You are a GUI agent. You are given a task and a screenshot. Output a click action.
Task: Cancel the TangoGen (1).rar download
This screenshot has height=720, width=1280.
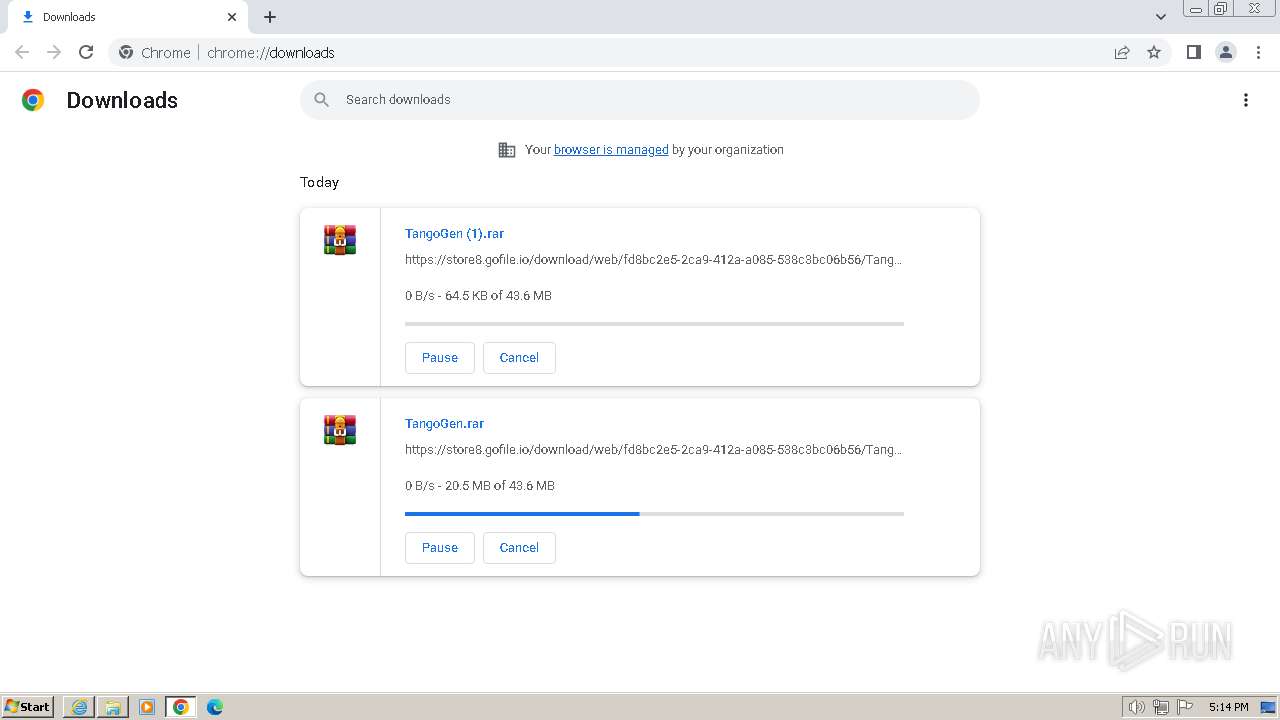click(x=519, y=358)
